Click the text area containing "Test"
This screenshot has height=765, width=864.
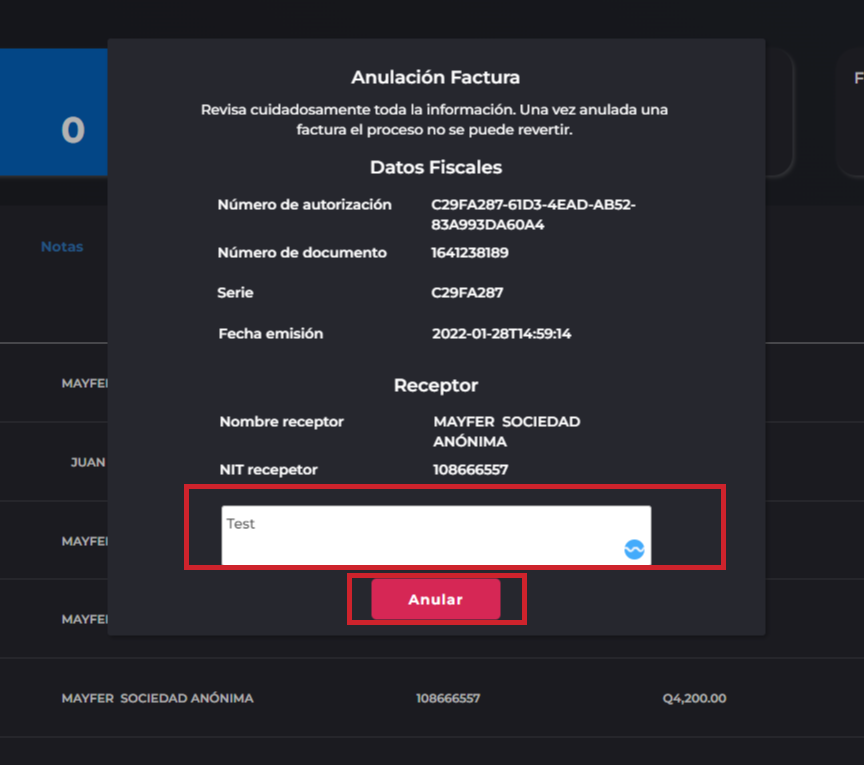point(420,534)
